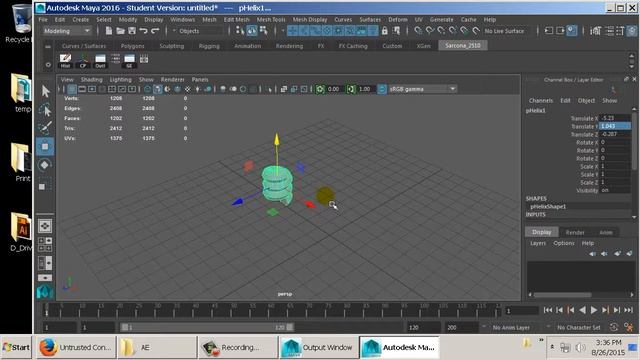Toggle viewport color management icon

[382, 89]
